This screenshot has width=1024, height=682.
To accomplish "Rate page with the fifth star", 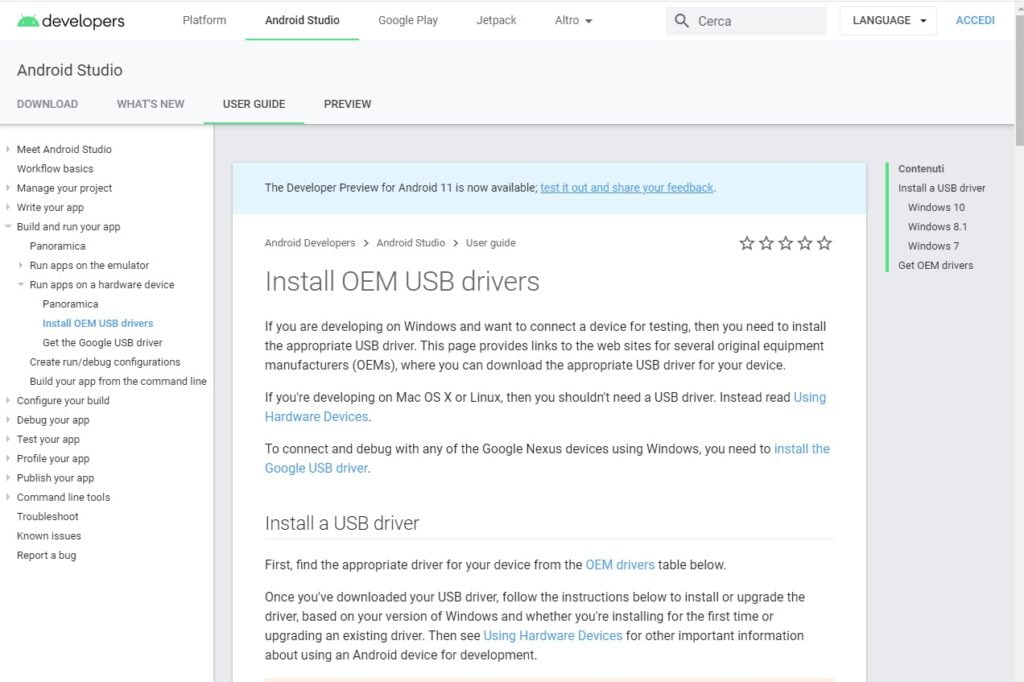I will (x=824, y=244).
